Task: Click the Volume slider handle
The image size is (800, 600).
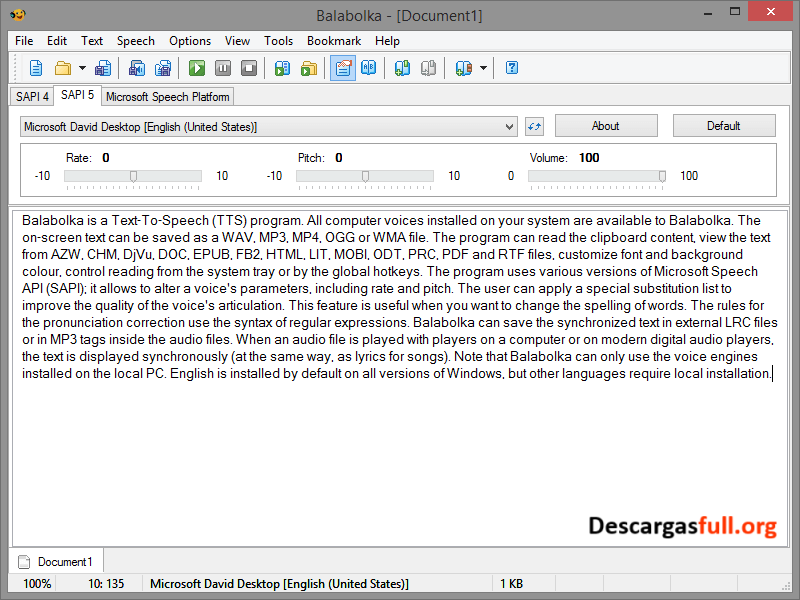Action: coord(662,176)
